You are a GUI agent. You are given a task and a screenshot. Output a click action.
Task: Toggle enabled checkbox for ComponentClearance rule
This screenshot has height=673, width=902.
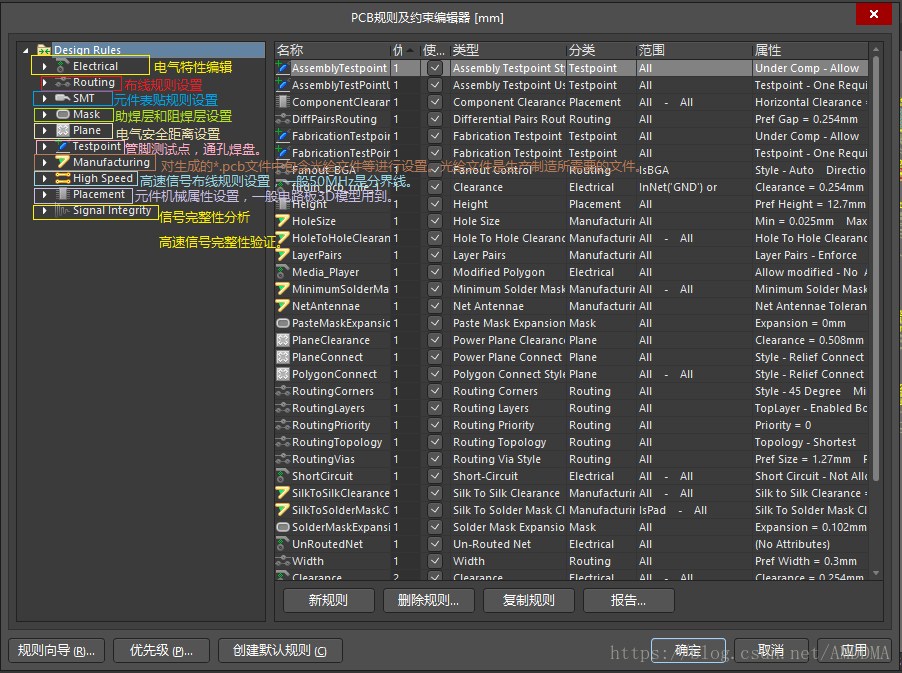pos(435,102)
